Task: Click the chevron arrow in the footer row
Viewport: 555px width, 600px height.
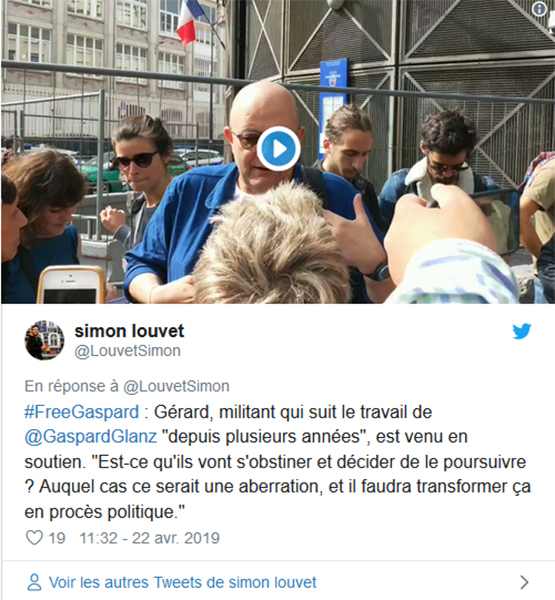Action: coord(524,582)
